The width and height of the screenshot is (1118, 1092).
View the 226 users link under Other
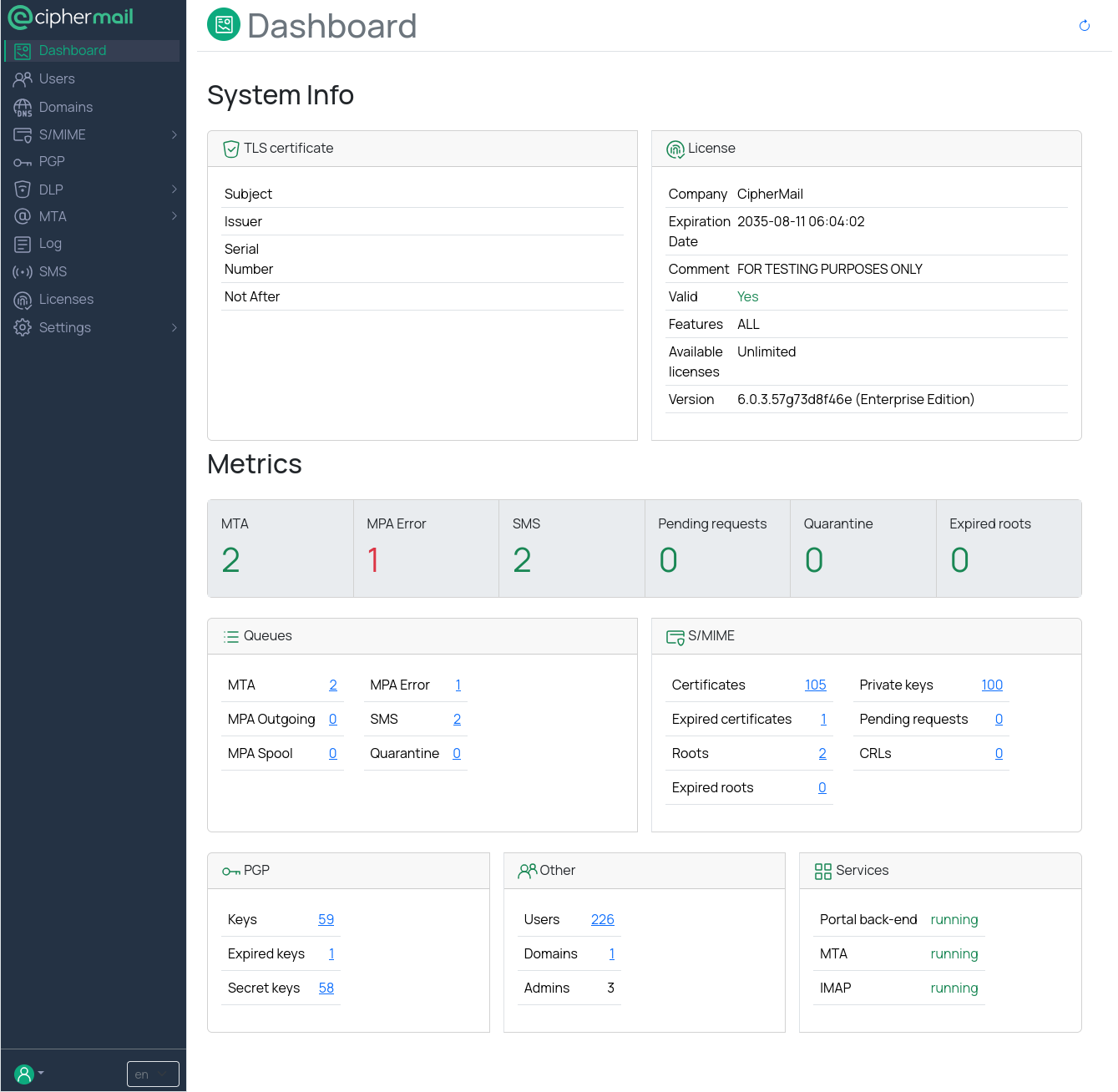coord(602,919)
